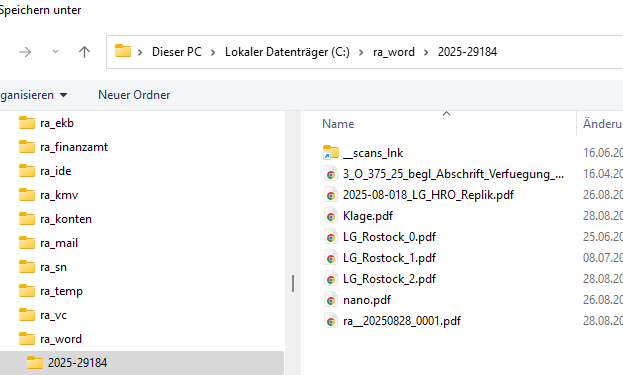
Task: Select ra_word in the breadcrumb path
Action: coord(394,52)
